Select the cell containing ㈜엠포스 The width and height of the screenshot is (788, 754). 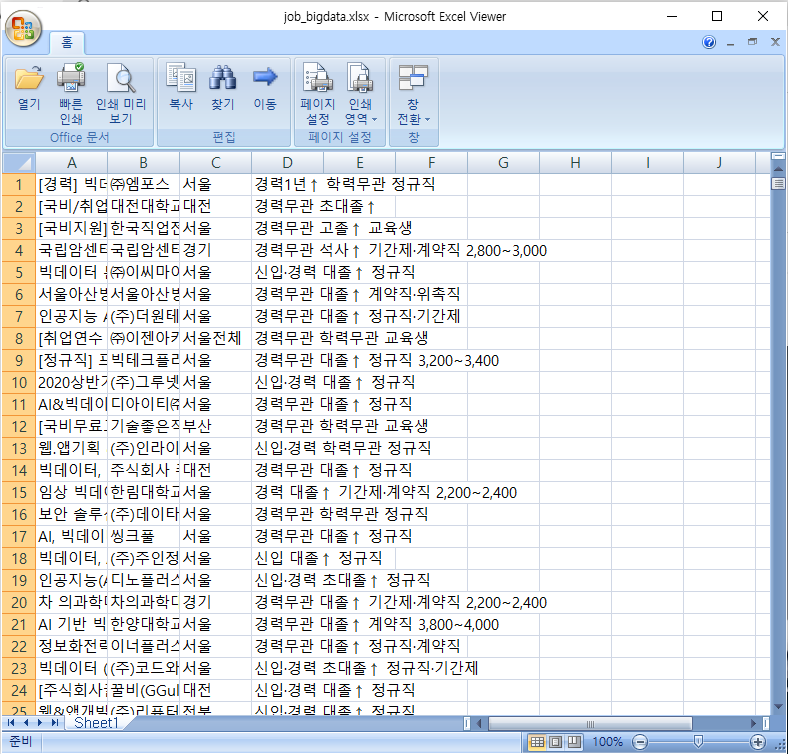[143, 184]
